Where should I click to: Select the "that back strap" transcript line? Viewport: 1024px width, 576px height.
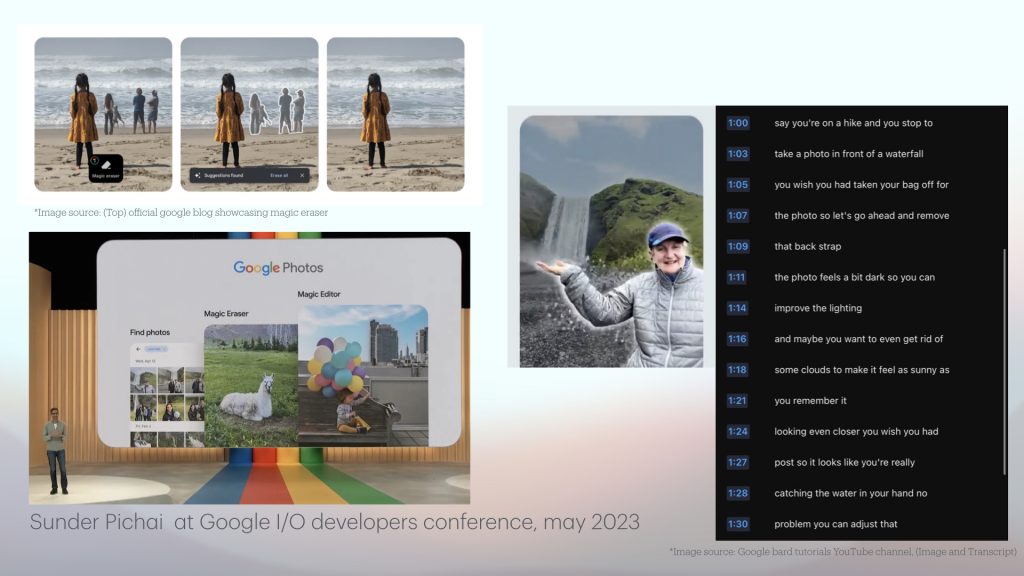coord(808,246)
